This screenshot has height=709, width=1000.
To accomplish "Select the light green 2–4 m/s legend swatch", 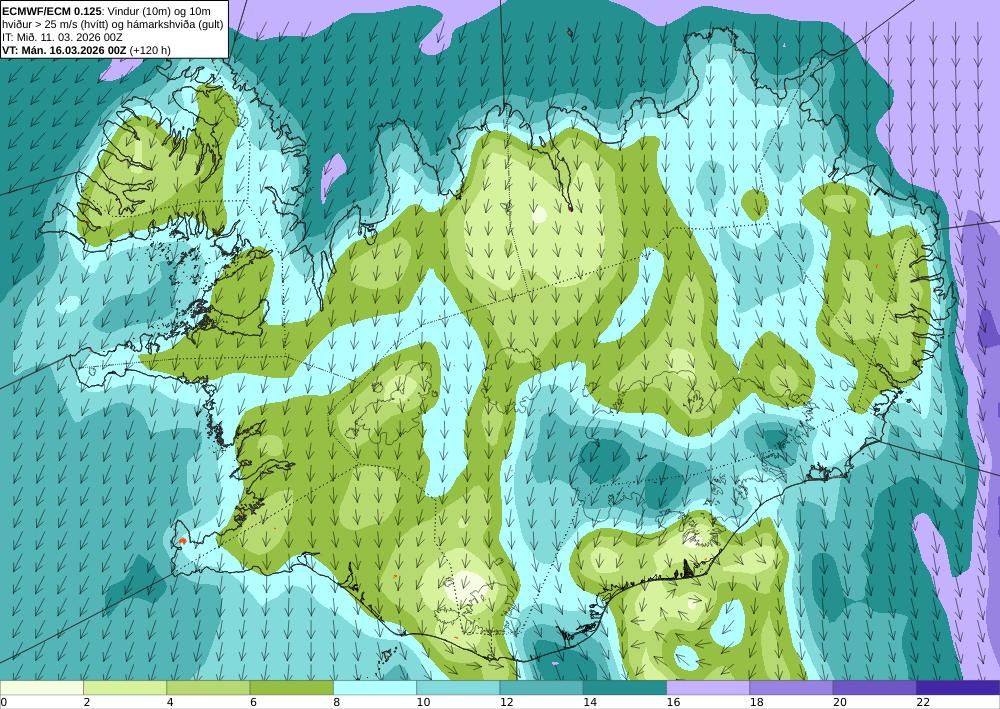I will point(125,688).
